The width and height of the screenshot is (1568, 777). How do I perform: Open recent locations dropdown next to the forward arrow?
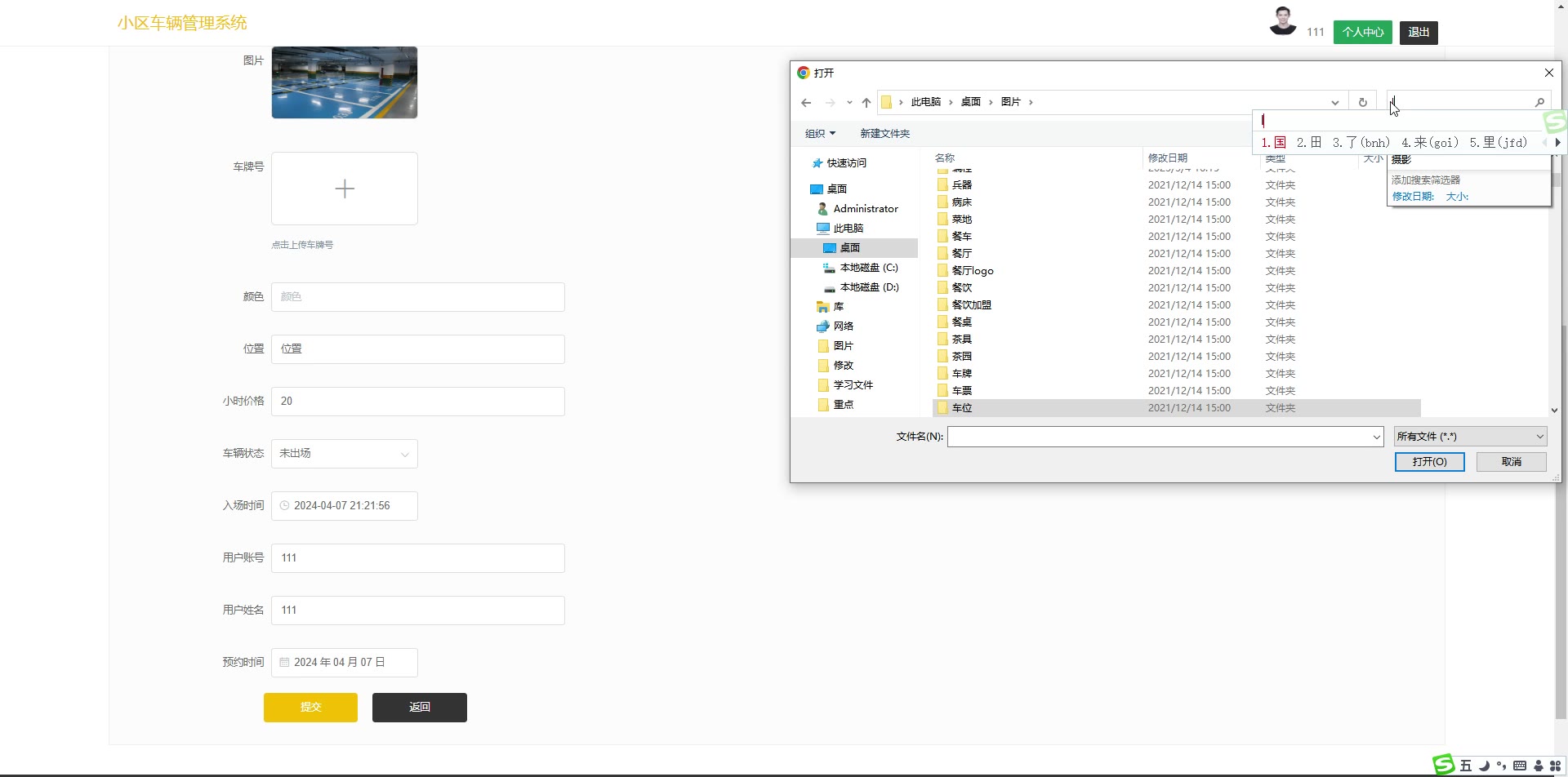(849, 102)
